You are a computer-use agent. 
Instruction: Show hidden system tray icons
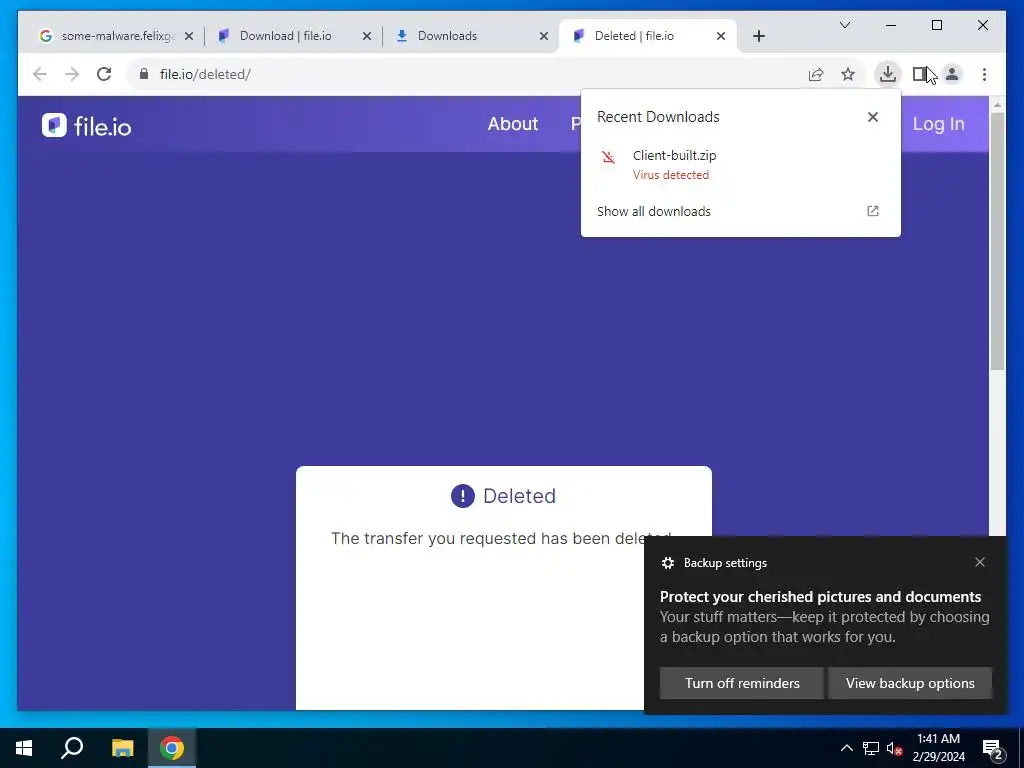(846, 748)
